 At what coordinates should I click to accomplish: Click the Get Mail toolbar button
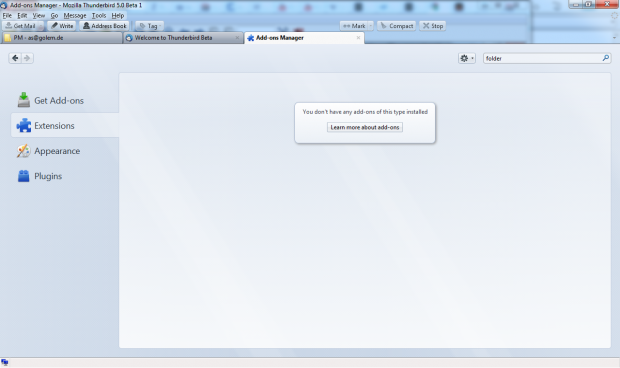[21, 26]
